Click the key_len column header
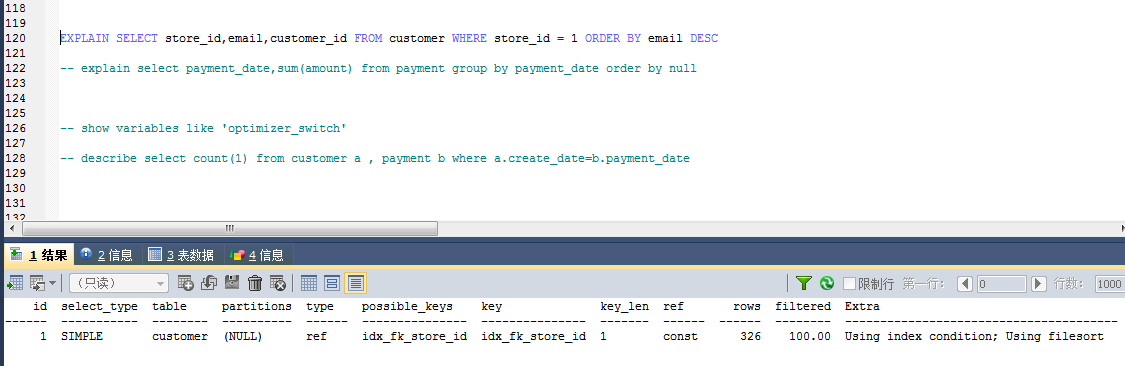Viewport: 1125px width, 366px height. pyautogui.click(x=624, y=306)
